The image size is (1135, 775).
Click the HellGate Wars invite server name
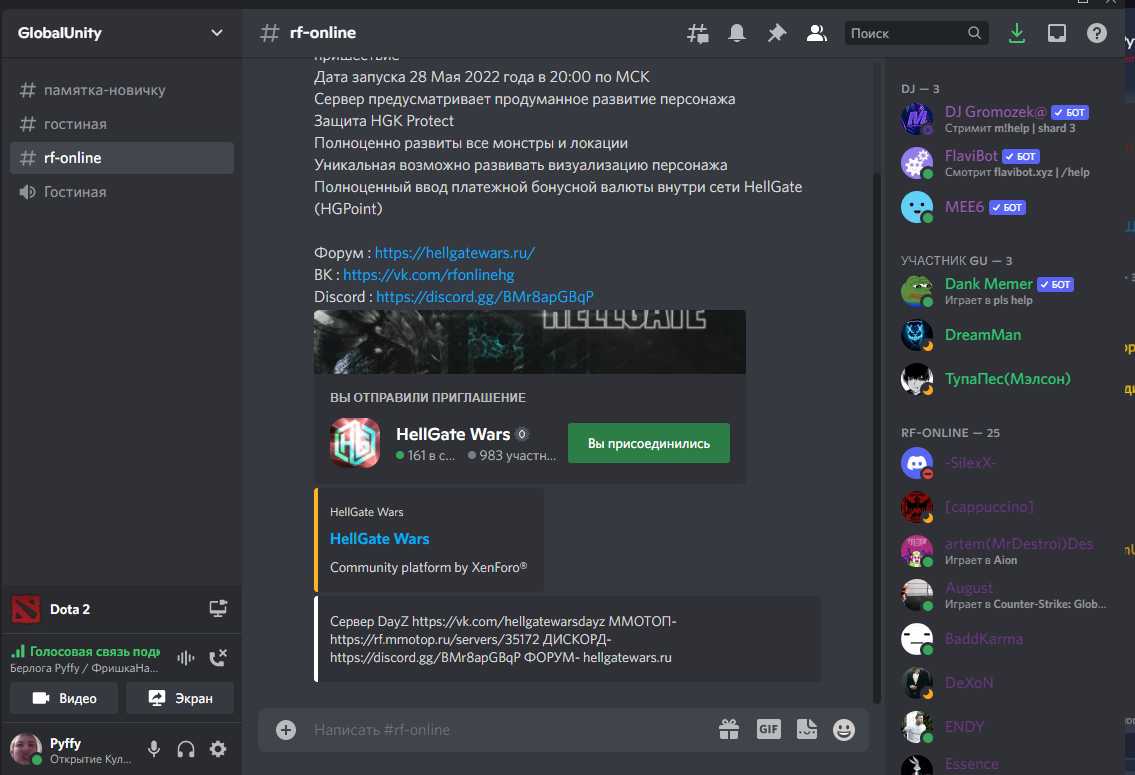coord(453,434)
